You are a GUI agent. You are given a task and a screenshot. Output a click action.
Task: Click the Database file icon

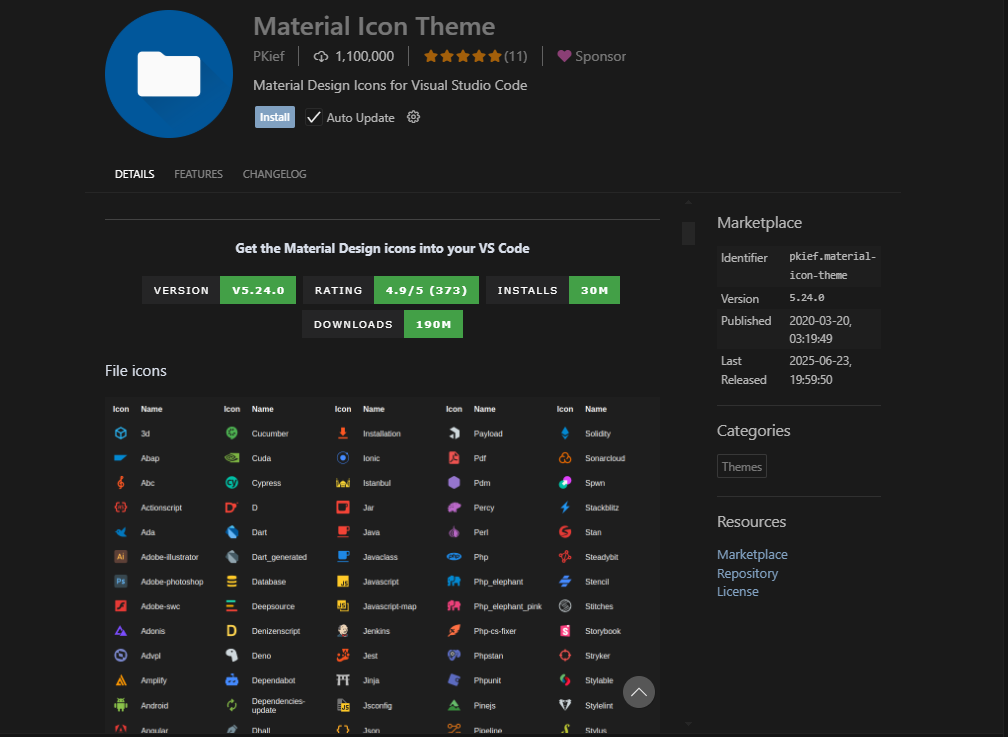click(x=232, y=581)
